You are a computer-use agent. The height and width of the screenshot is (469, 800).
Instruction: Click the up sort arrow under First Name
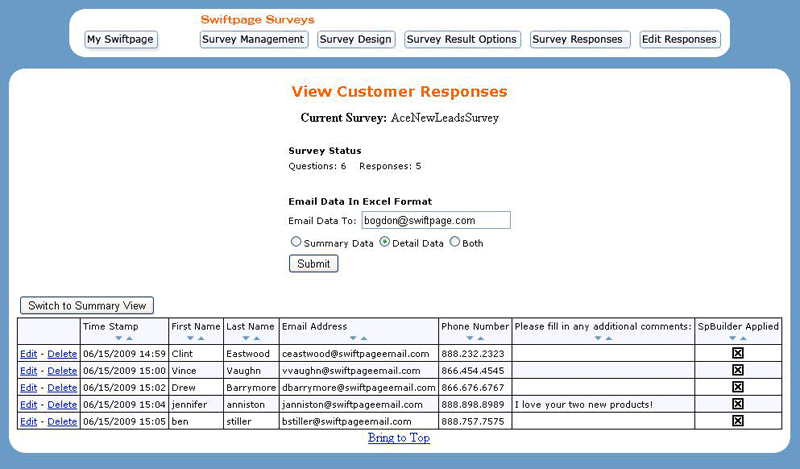coord(201,338)
